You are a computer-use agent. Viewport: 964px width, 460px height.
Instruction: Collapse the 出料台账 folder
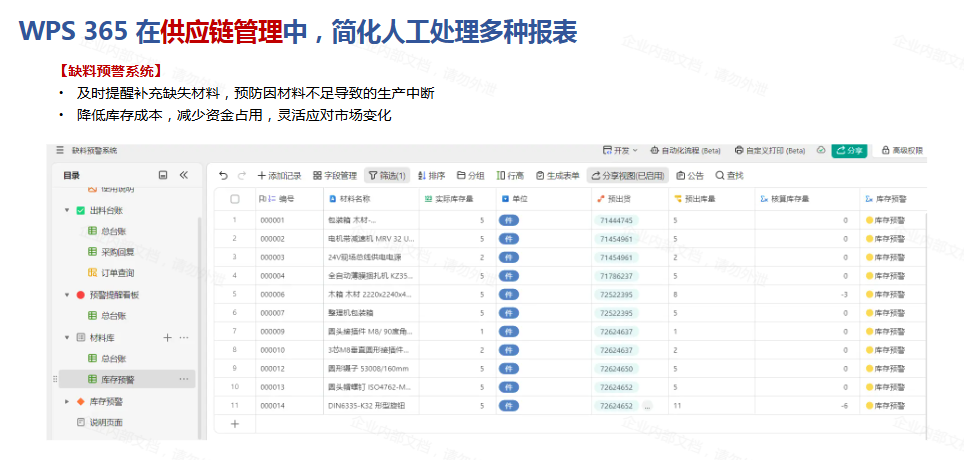66,210
